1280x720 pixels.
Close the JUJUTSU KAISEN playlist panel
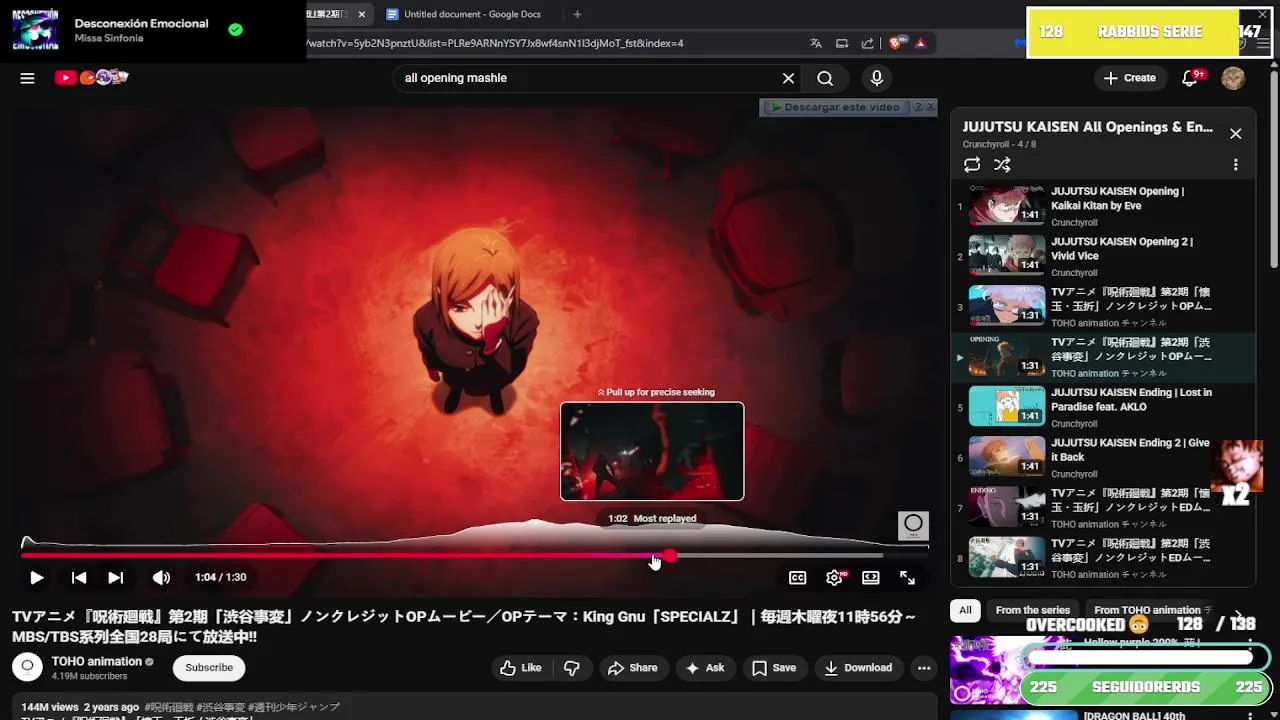coord(1235,133)
